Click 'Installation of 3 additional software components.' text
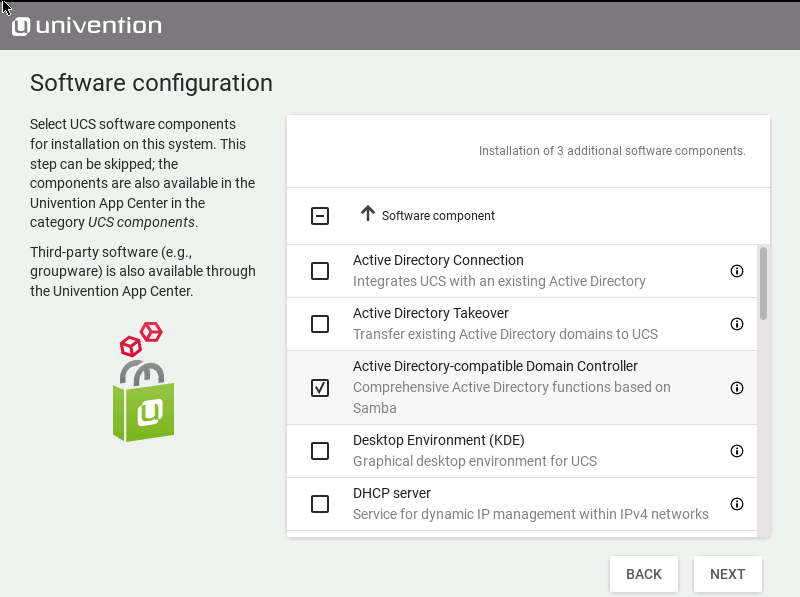This screenshot has height=597, width=800. pos(612,151)
